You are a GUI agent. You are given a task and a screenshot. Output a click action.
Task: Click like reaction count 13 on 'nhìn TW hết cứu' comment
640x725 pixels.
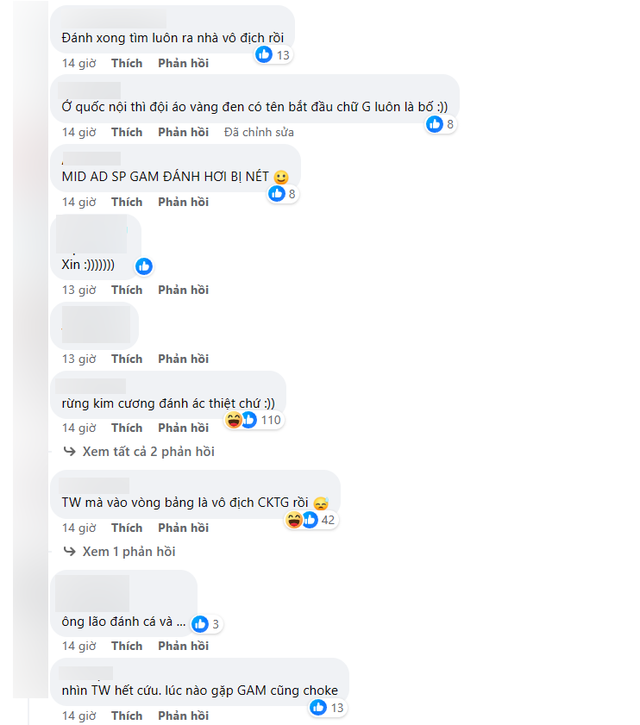point(337,708)
